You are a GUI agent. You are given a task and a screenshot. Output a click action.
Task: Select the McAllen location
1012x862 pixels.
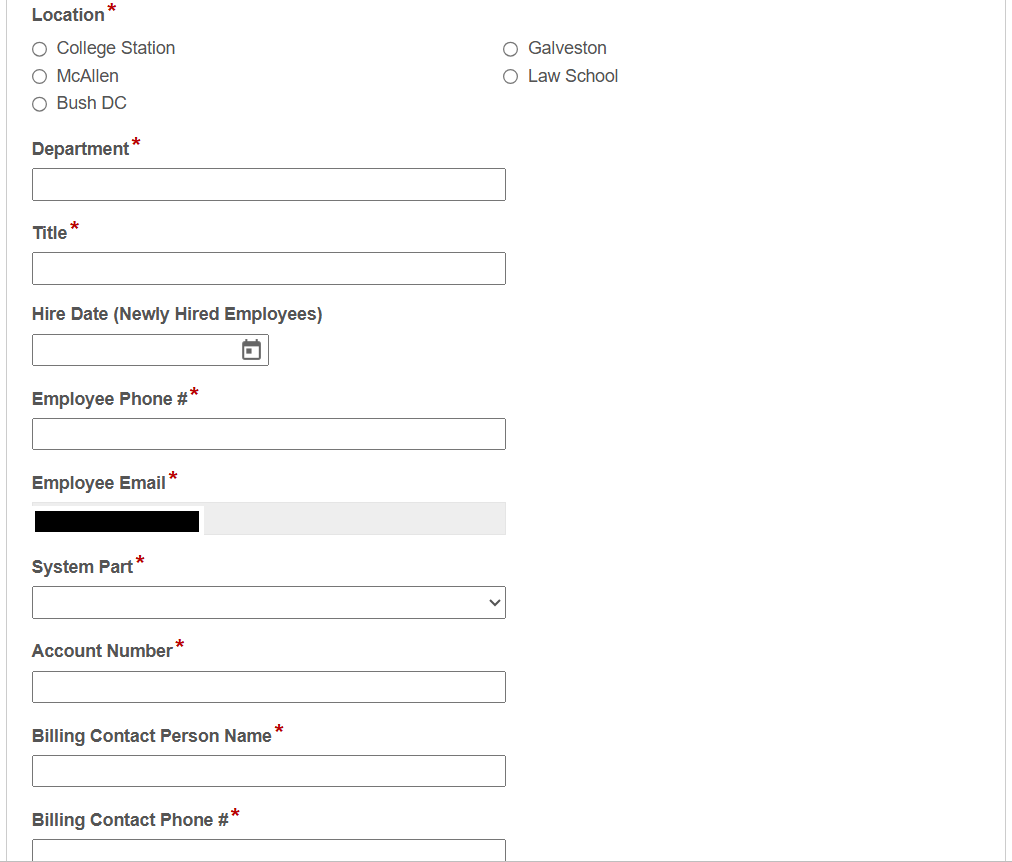pyautogui.click(x=39, y=76)
